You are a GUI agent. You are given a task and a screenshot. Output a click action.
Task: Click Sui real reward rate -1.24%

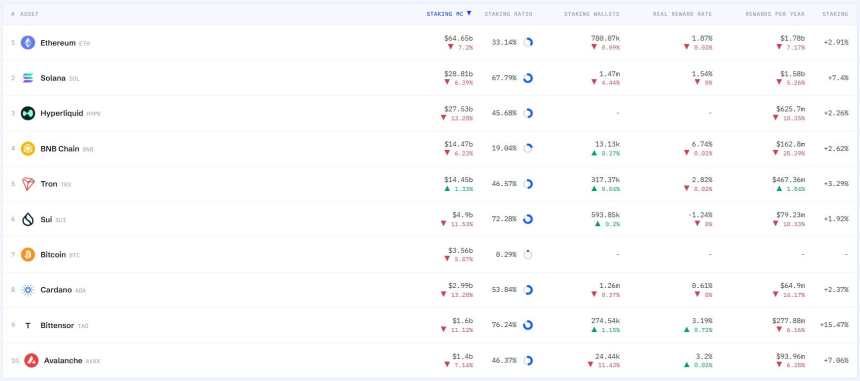pyautogui.click(x=700, y=215)
